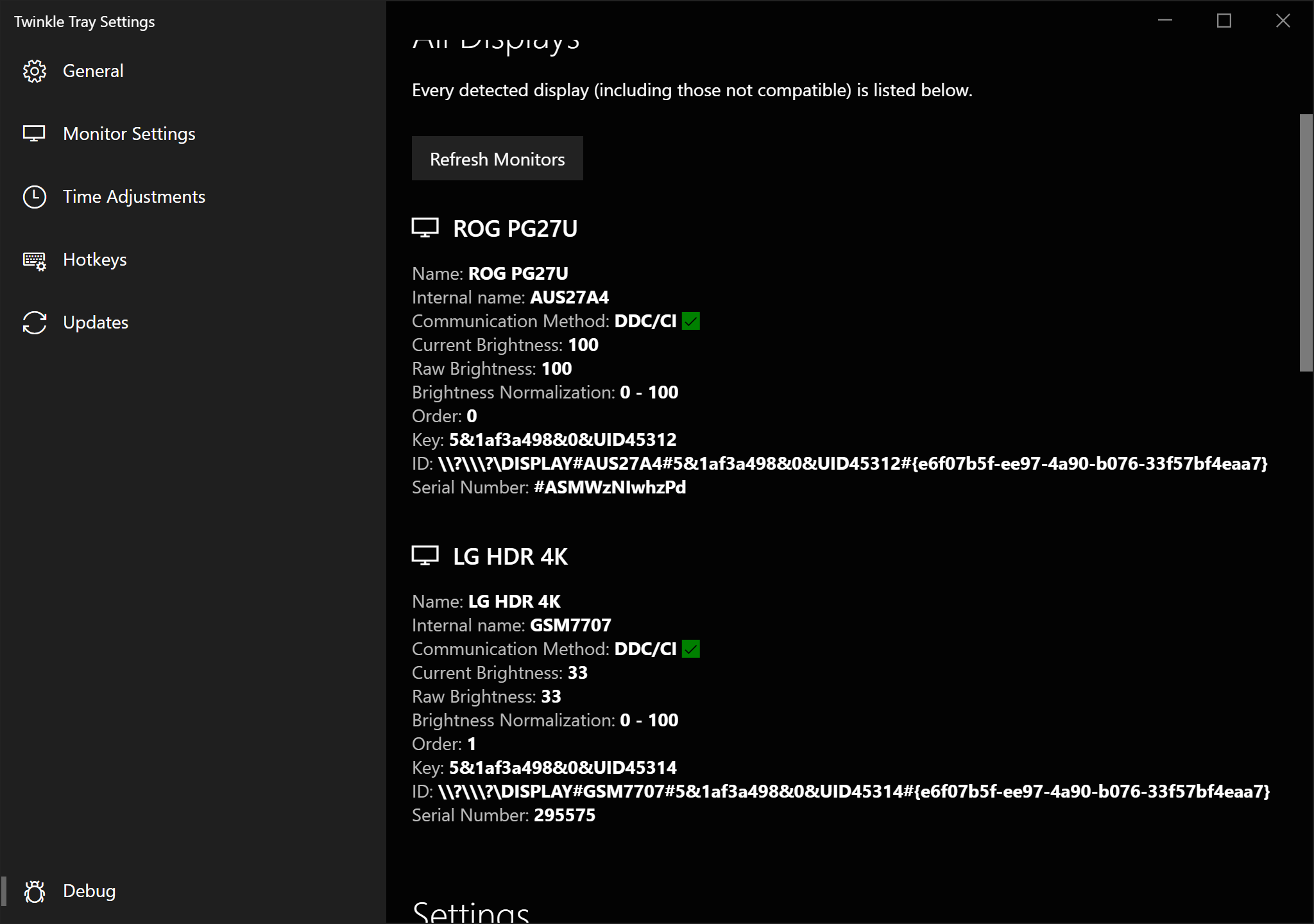Viewport: 1314px width, 924px height.
Task: Click green DDC/CI checkmark for LG HDR 4K
Action: click(x=691, y=649)
